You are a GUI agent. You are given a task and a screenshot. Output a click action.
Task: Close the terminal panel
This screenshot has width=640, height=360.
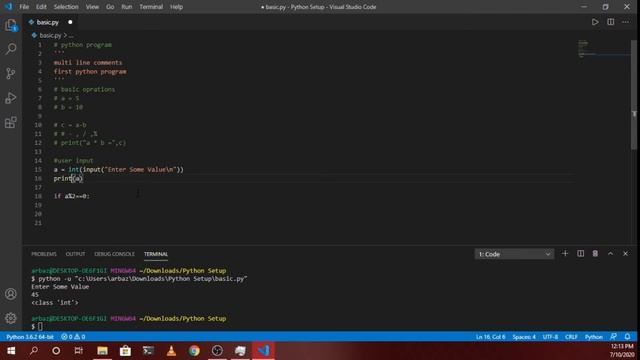click(x=625, y=254)
